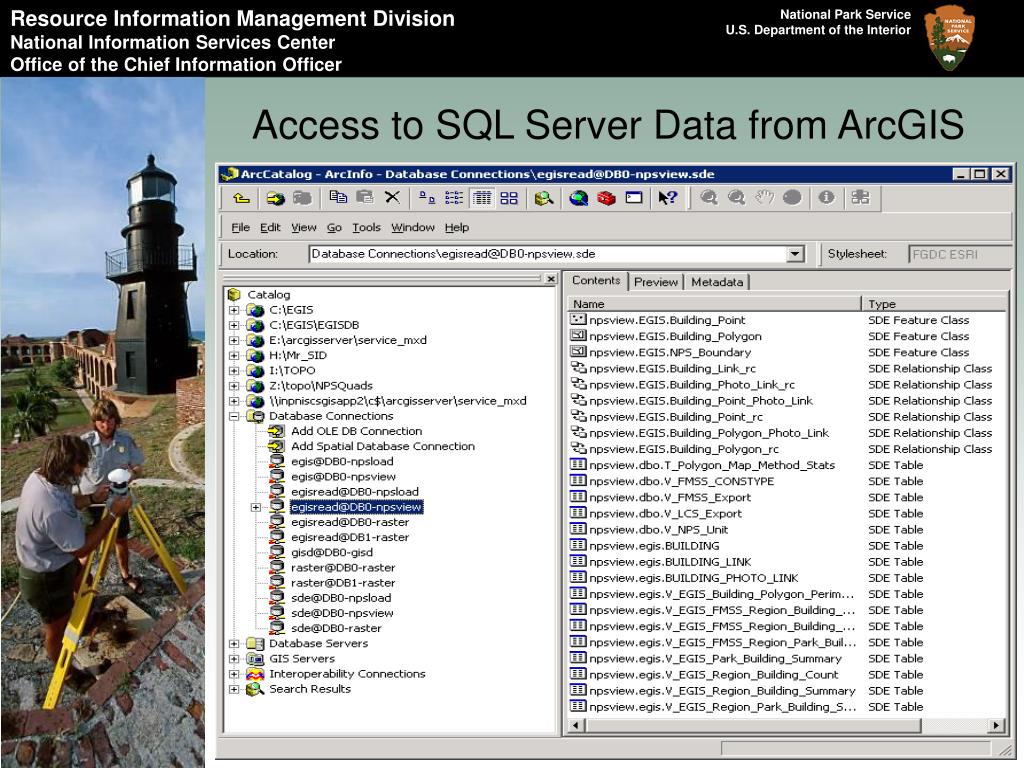Click the Up One Level toolbar icon
Screen dimensions: 1024x768
tap(242, 198)
